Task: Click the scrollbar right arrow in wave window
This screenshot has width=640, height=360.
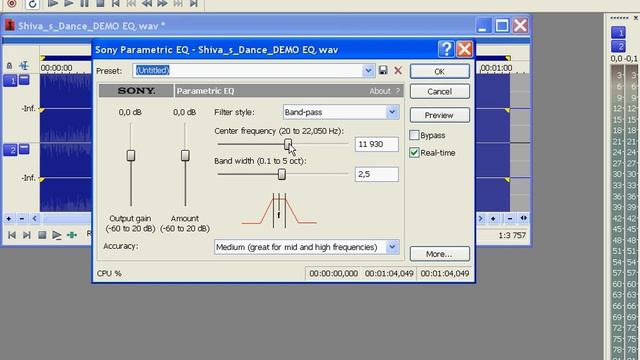Action: point(480,218)
